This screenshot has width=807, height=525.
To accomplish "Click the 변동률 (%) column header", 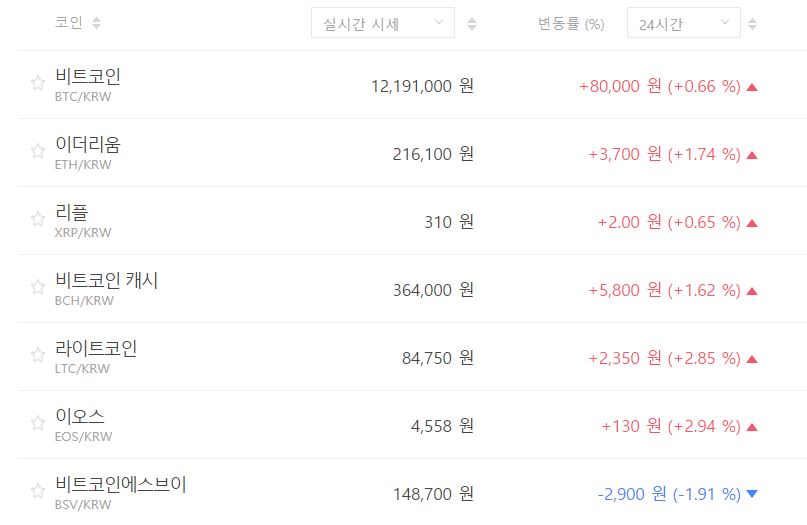I will pos(570,24).
